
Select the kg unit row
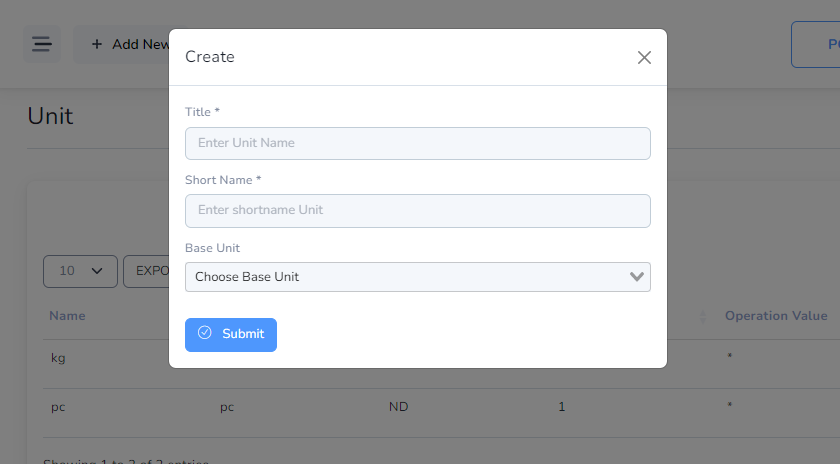coord(58,358)
